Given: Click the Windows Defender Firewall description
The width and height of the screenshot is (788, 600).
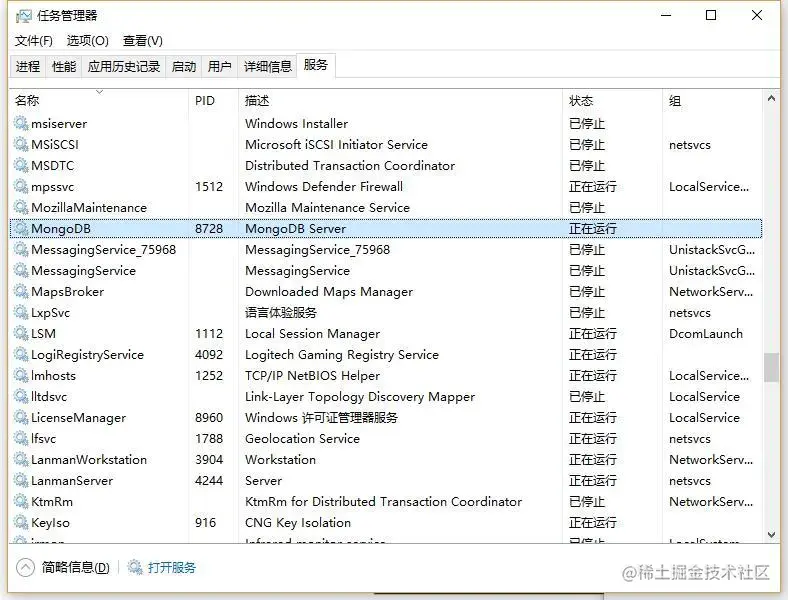Looking at the screenshot, I should pos(324,186).
